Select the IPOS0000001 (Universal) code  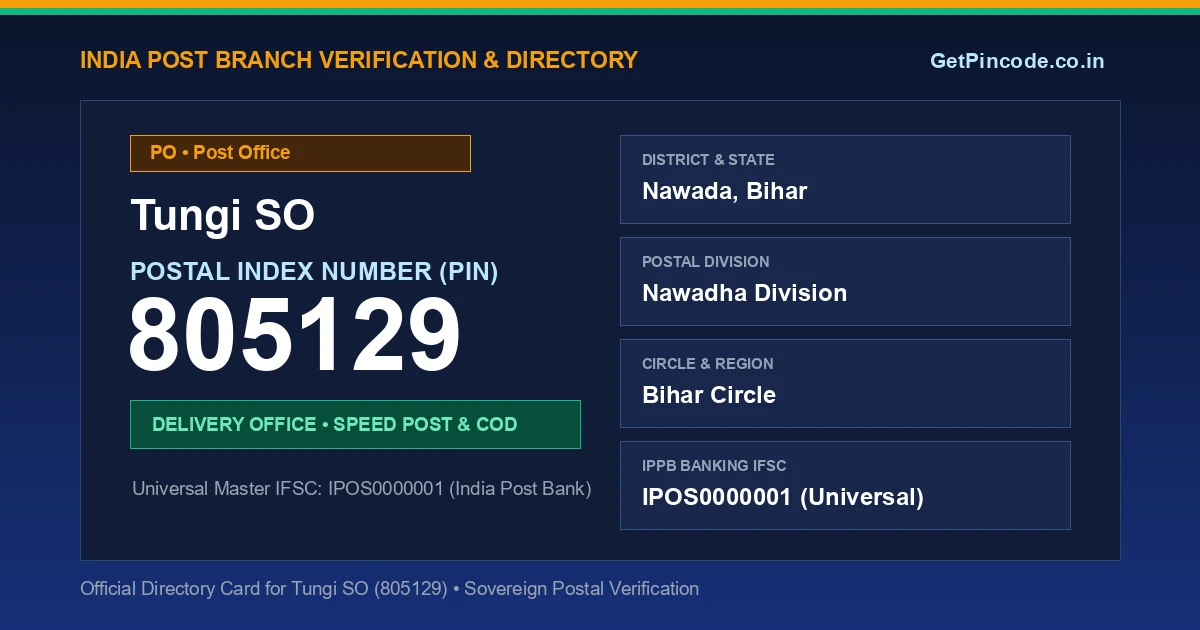(783, 497)
